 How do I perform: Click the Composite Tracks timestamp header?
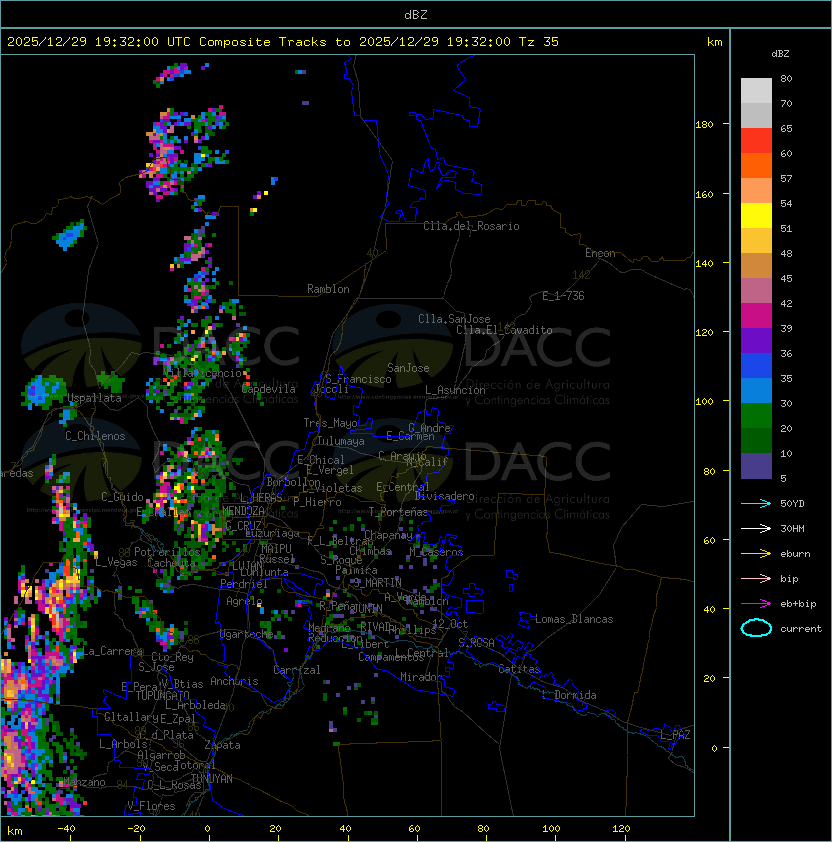[283, 42]
